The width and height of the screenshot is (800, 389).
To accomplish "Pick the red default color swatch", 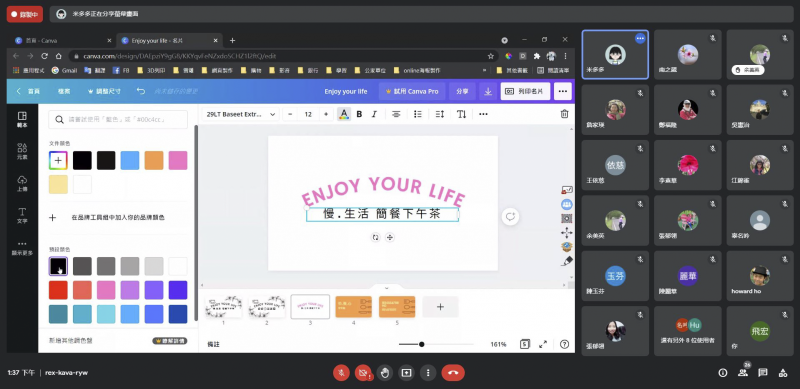I will pyautogui.click(x=58, y=290).
